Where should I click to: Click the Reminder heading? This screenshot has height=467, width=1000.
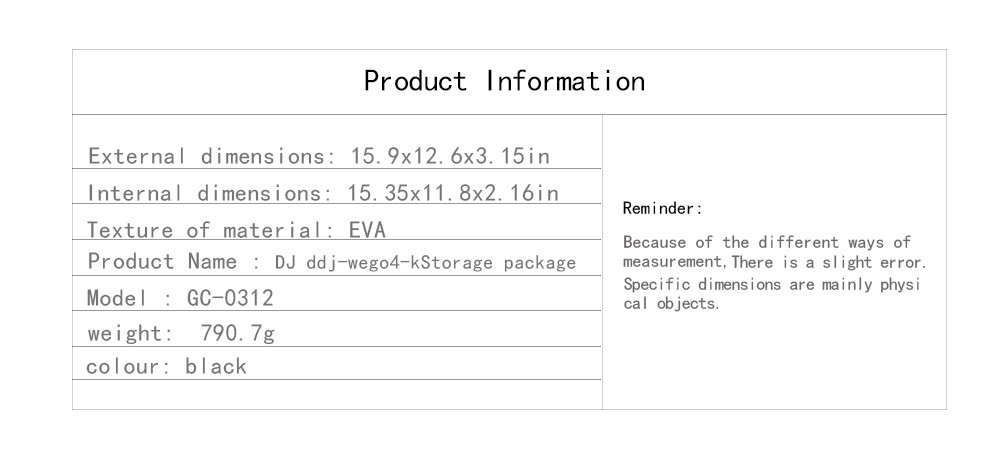[x=663, y=208]
